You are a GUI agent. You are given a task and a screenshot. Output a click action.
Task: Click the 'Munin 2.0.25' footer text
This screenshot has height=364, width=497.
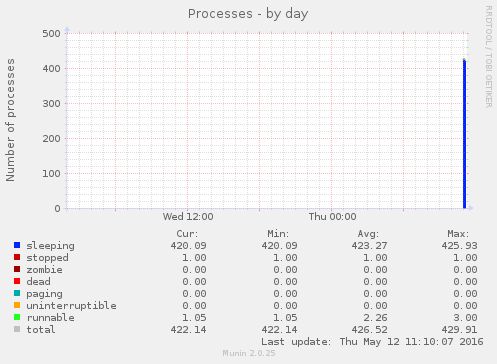click(x=249, y=353)
